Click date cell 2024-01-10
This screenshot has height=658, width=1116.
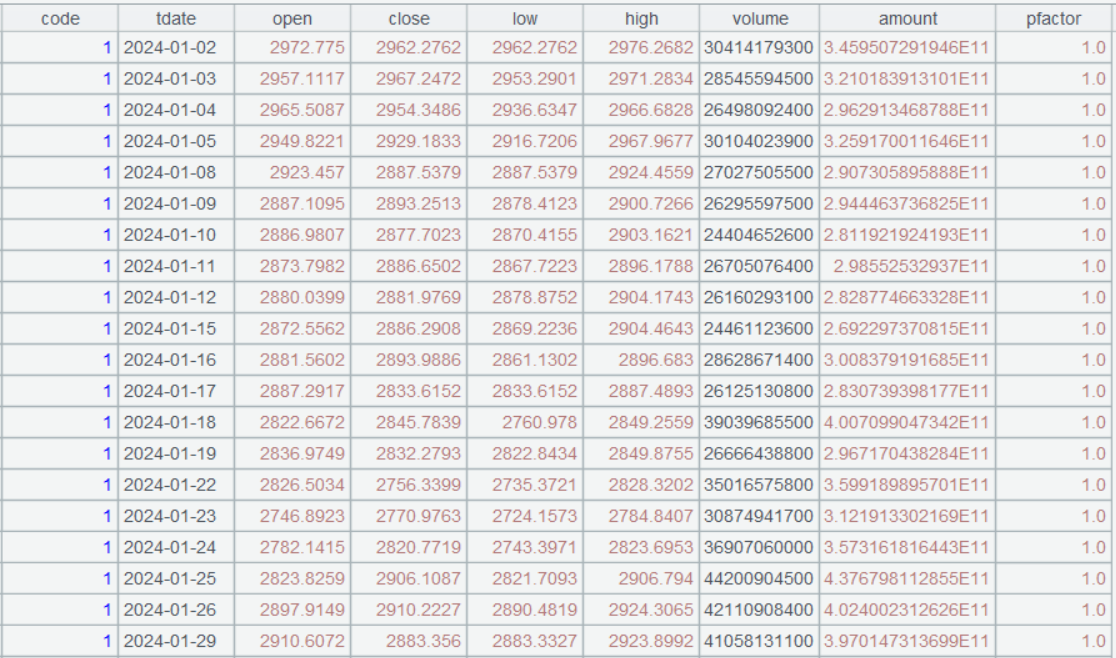176,235
